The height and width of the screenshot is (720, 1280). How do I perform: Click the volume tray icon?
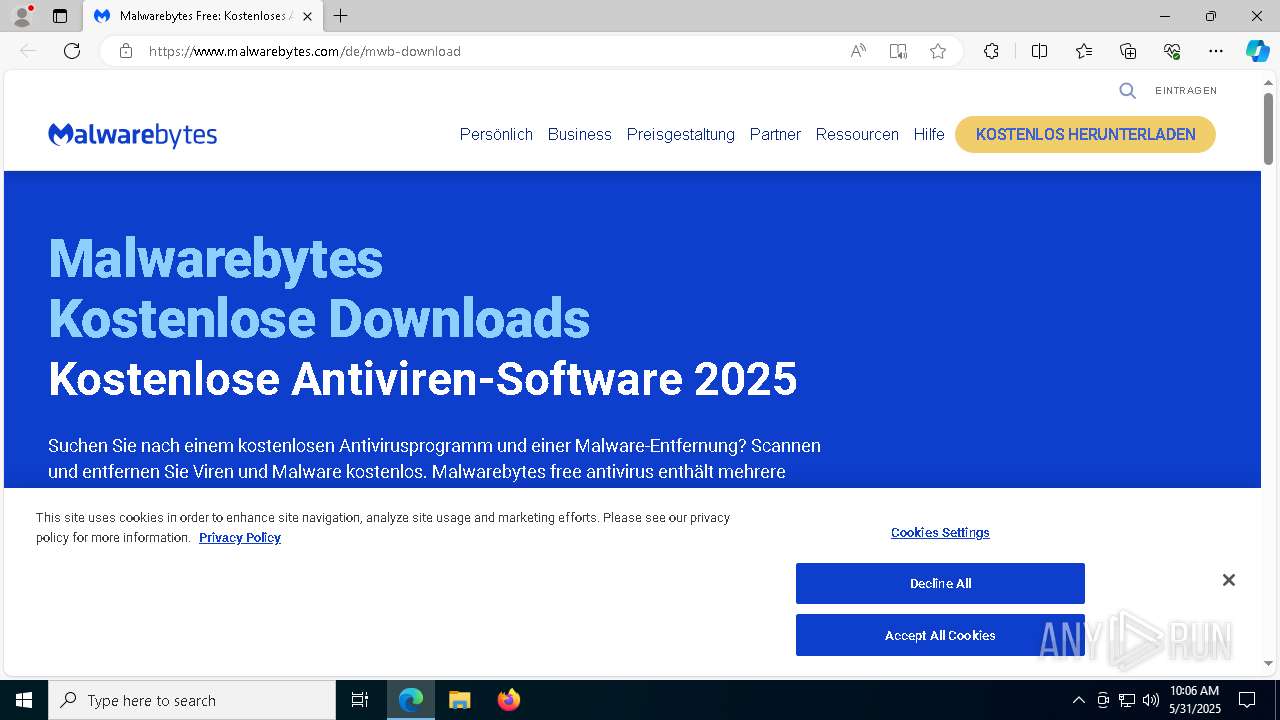[1151, 700]
